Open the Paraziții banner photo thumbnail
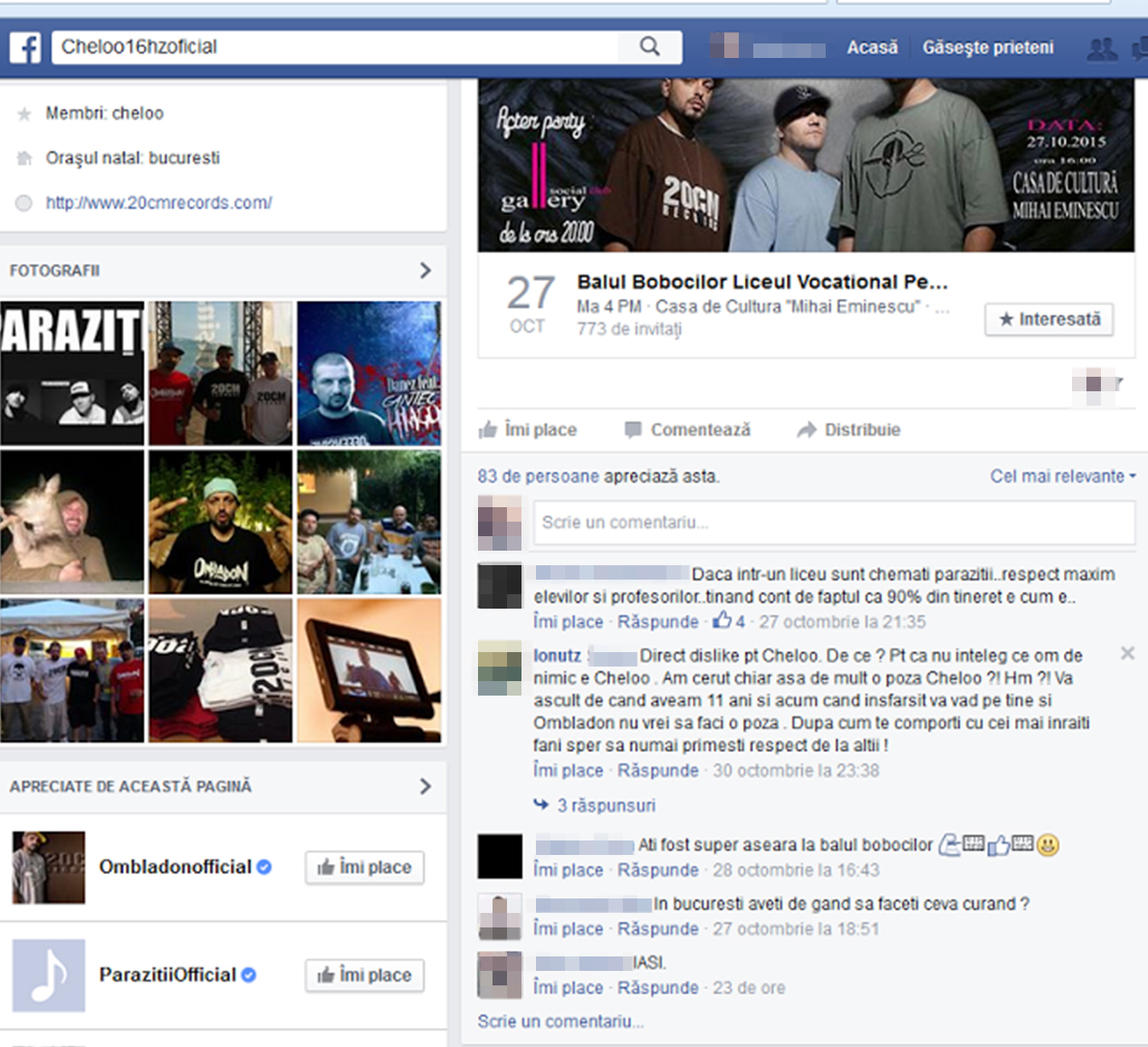Screen dimensions: 1148x1047 click(x=72, y=373)
